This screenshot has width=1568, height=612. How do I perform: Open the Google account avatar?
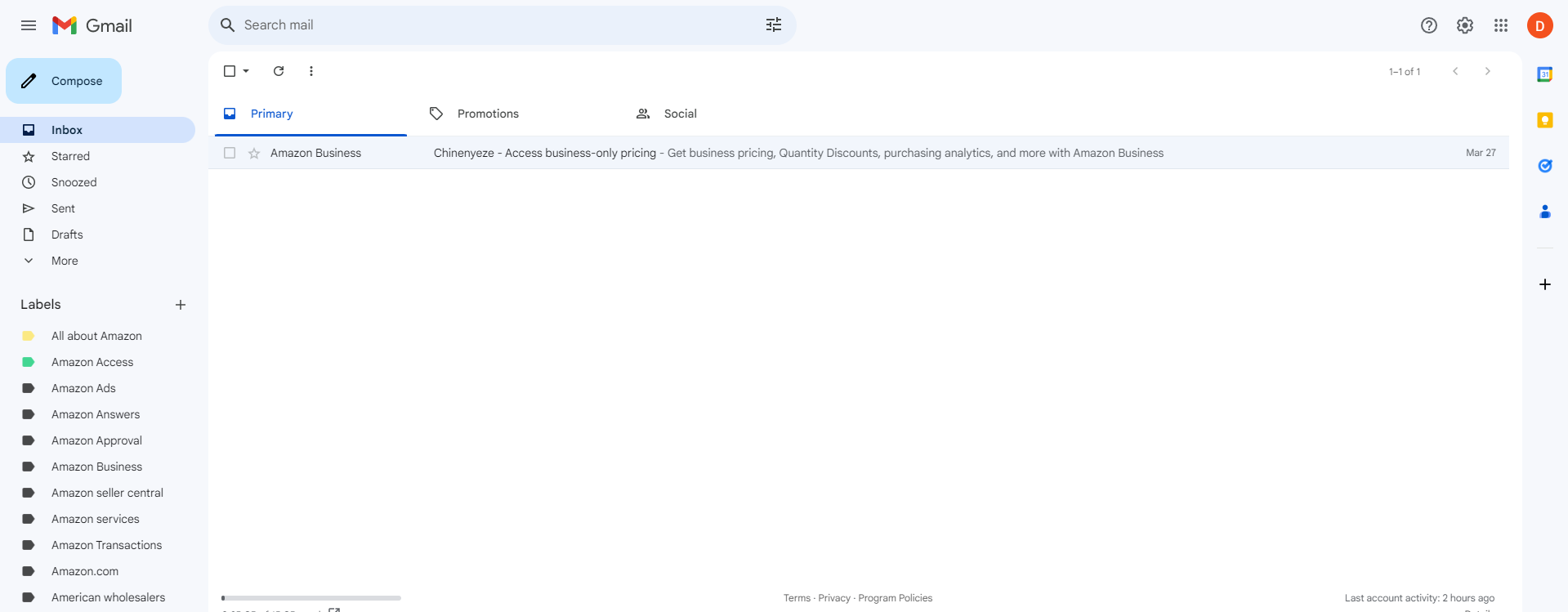(x=1540, y=25)
